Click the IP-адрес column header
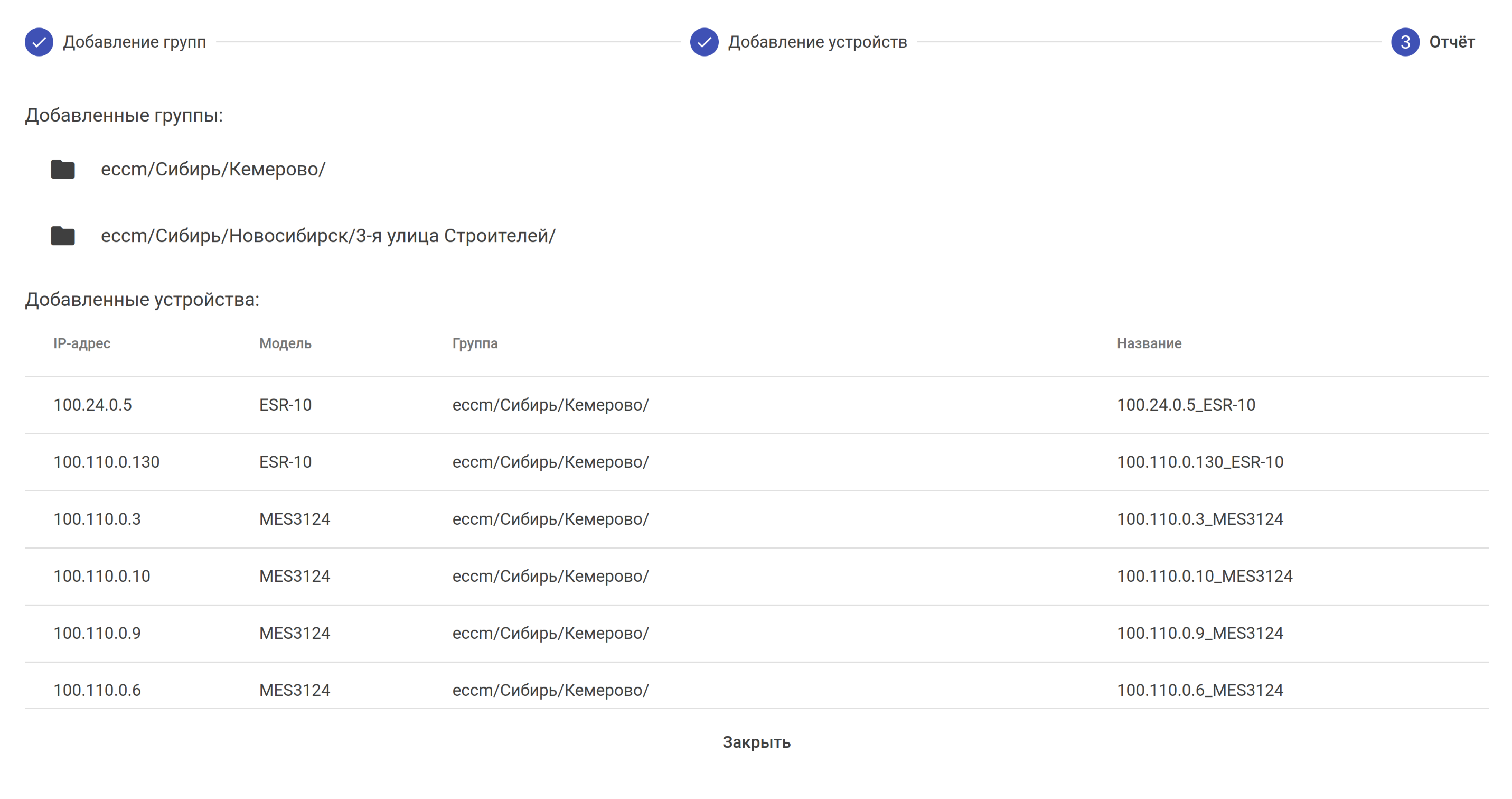The height and width of the screenshot is (799, 1512). (81, 343)
